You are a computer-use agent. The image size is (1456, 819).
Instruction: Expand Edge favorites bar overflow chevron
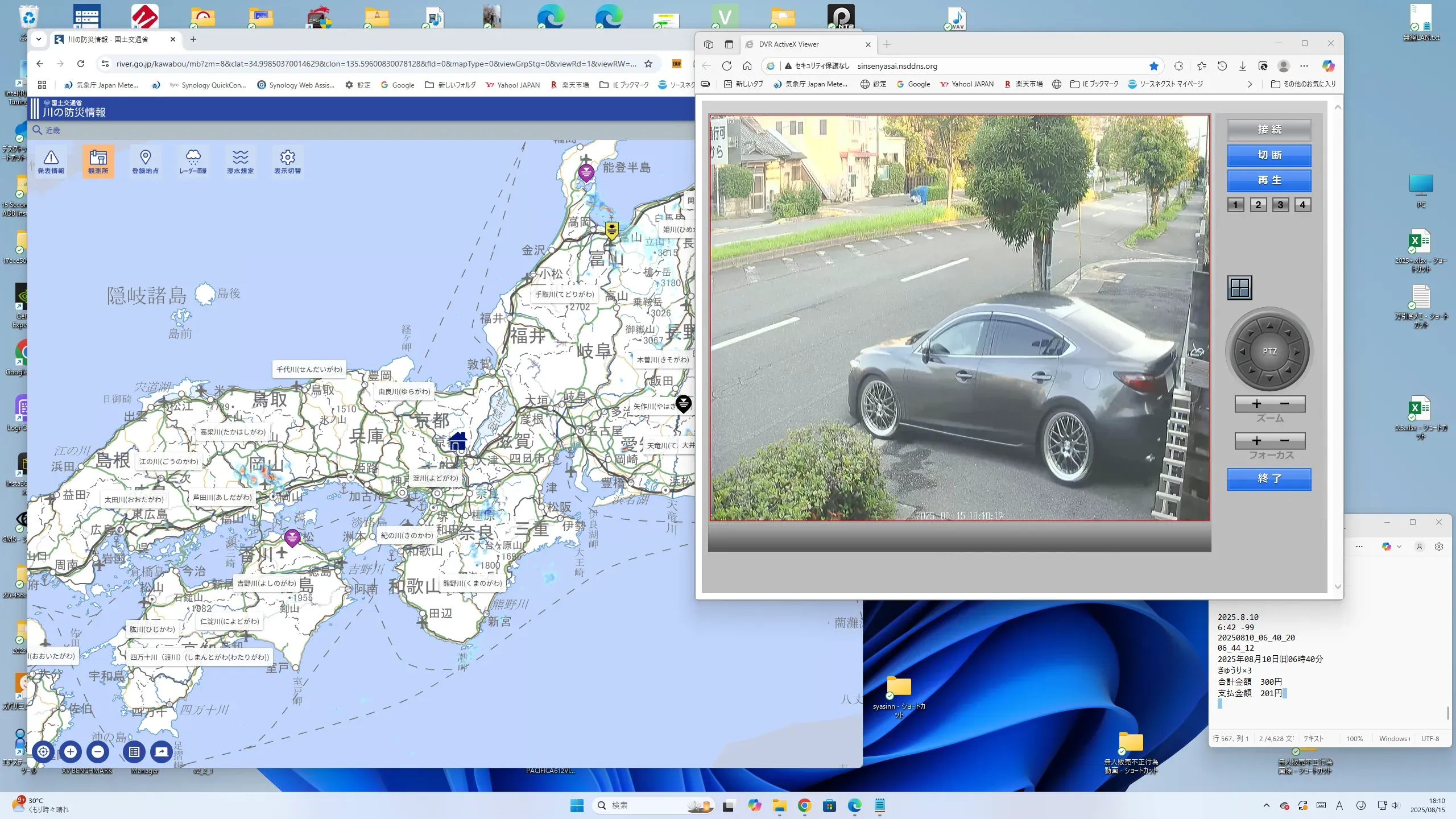point(1250,84)
